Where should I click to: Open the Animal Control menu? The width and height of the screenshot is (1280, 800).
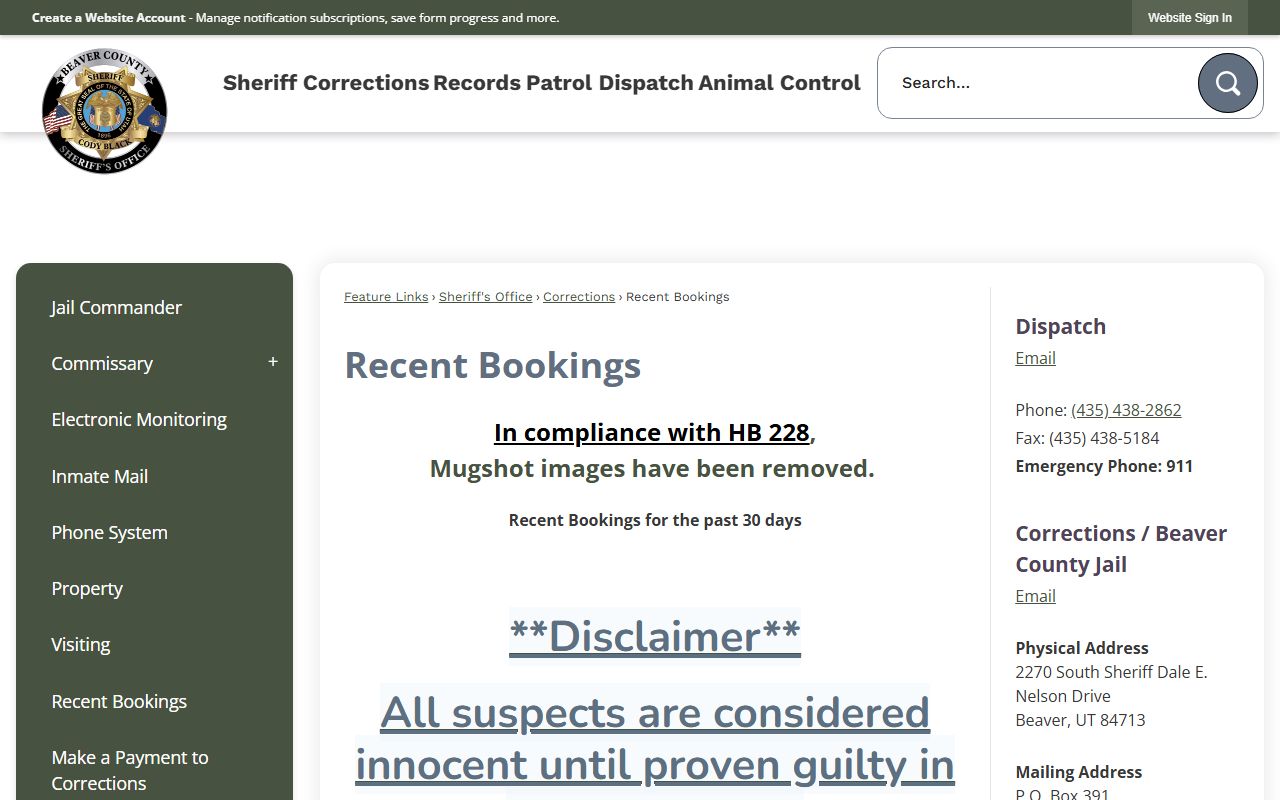coord(779,83)
